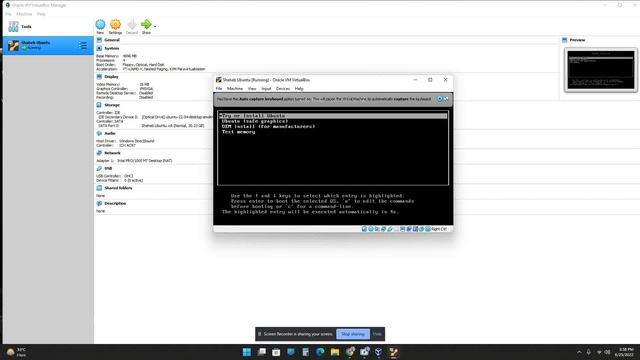Click 'Intel PRO/1000 MT Desktop (NAT)' adapter text
Screen dimensions: 640x360
[x=144, y=161]
